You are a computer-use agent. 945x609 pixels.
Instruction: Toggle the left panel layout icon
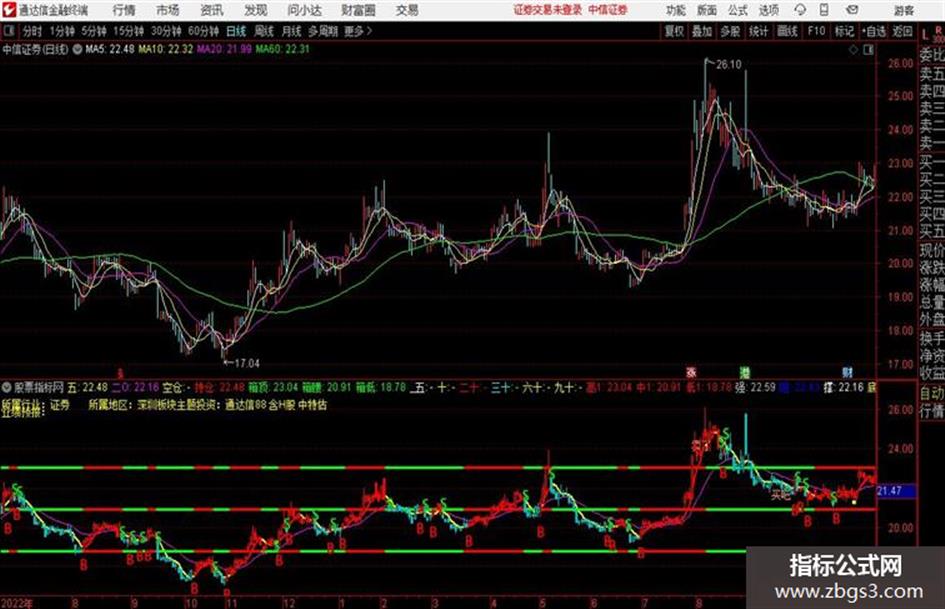[x=8, y=31]
